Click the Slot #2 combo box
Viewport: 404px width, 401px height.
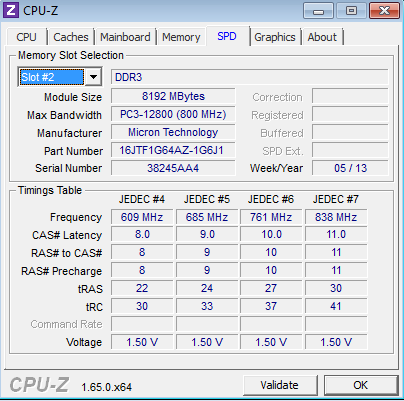click(x=60, y=77)
